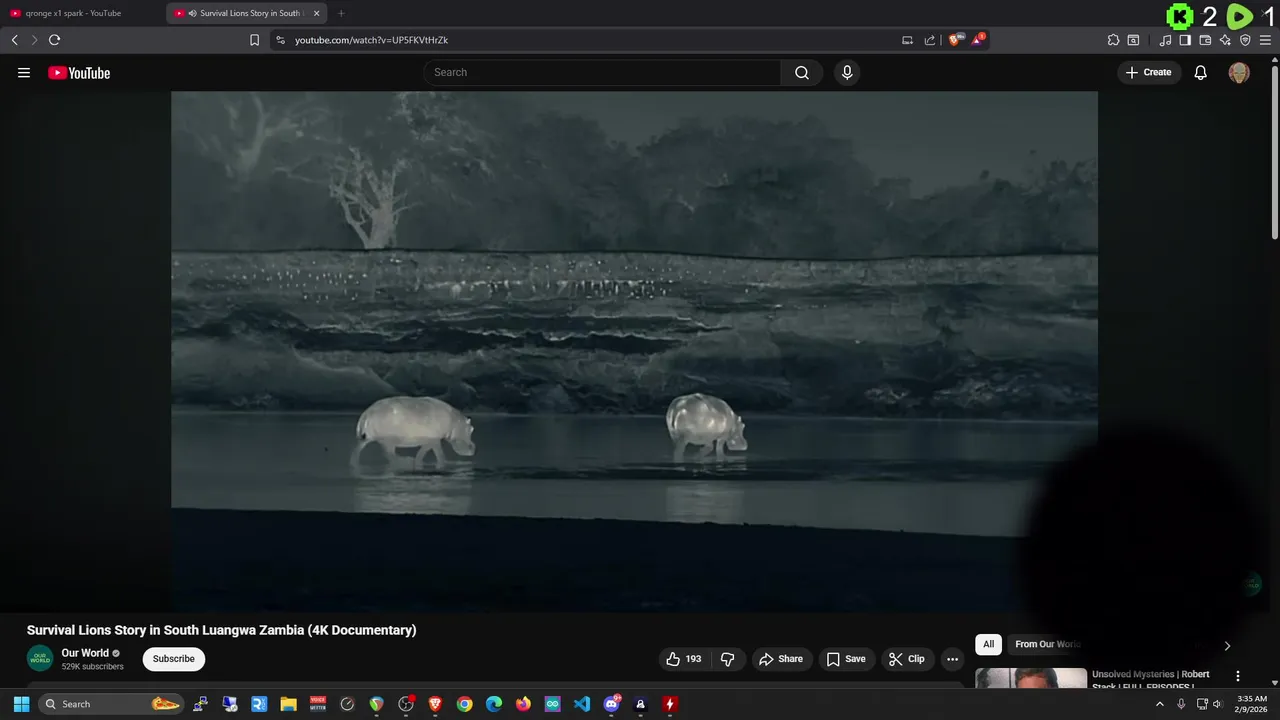Click the taskbar Search box

click(x=112, y=704)
